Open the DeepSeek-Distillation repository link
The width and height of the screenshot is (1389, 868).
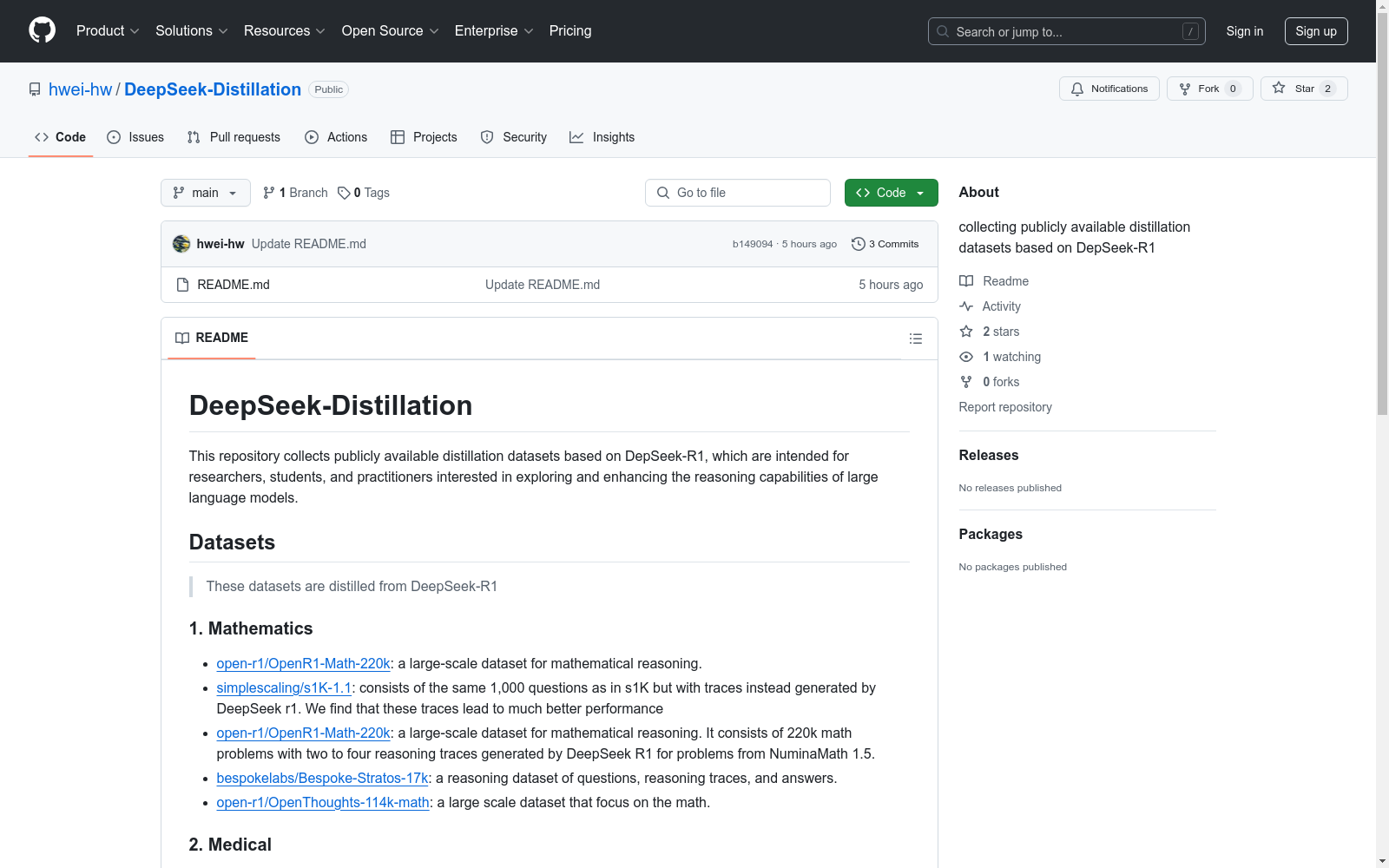[x=213, y=89]
